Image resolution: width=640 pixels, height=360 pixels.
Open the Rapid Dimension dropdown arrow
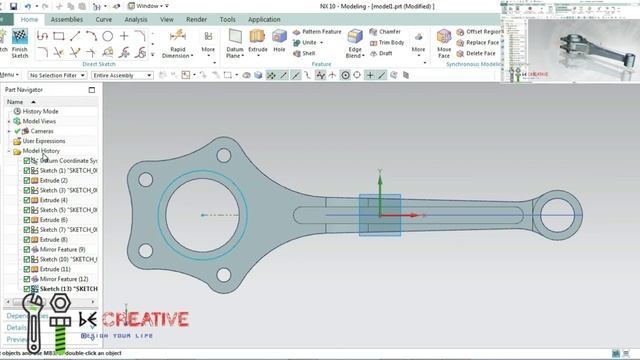pos(192,56)
